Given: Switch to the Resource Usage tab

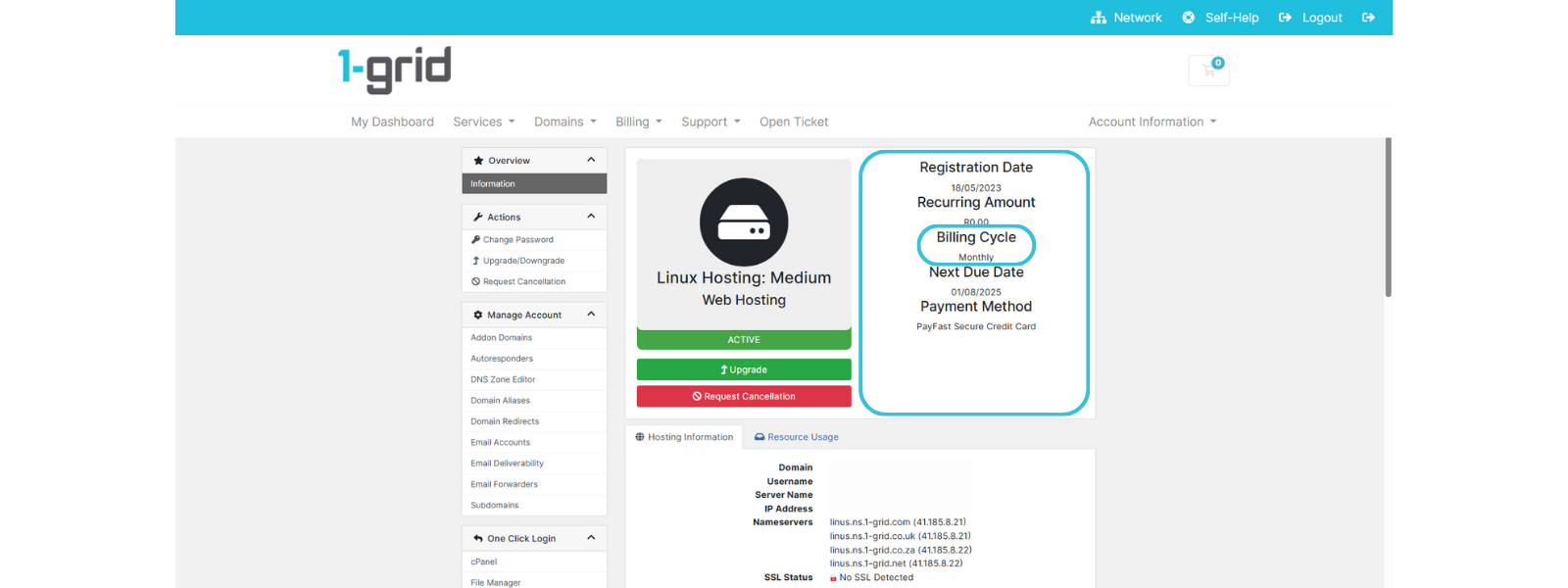Looking at the screenshot, I should [796, 437].
